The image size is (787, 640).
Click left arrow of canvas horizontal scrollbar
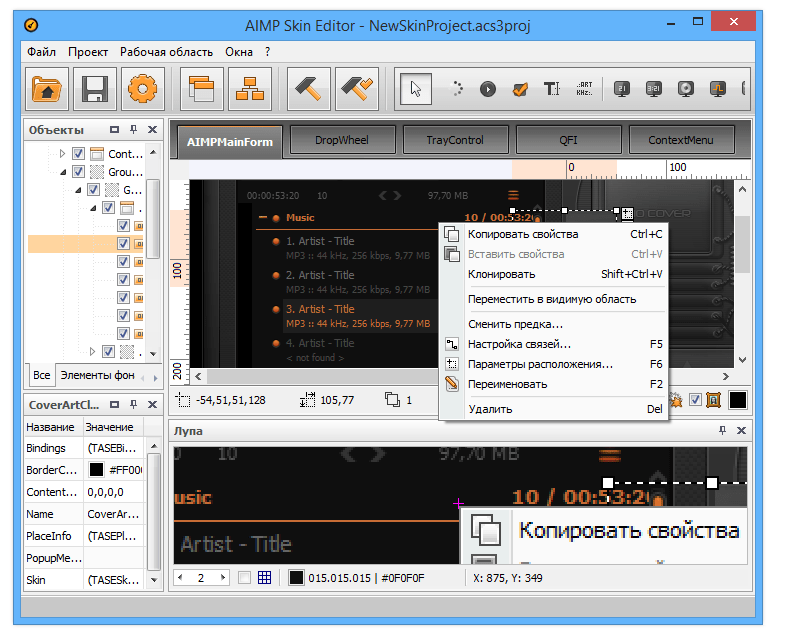pos(198,376)
